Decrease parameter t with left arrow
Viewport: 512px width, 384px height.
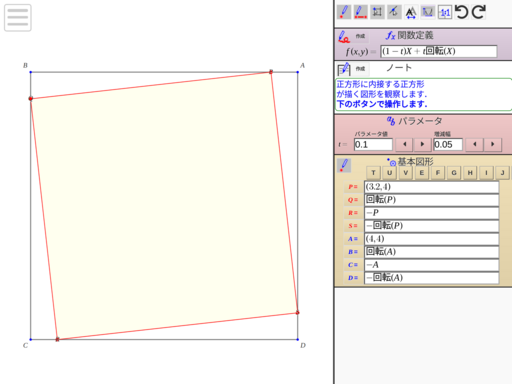(404, 145)
